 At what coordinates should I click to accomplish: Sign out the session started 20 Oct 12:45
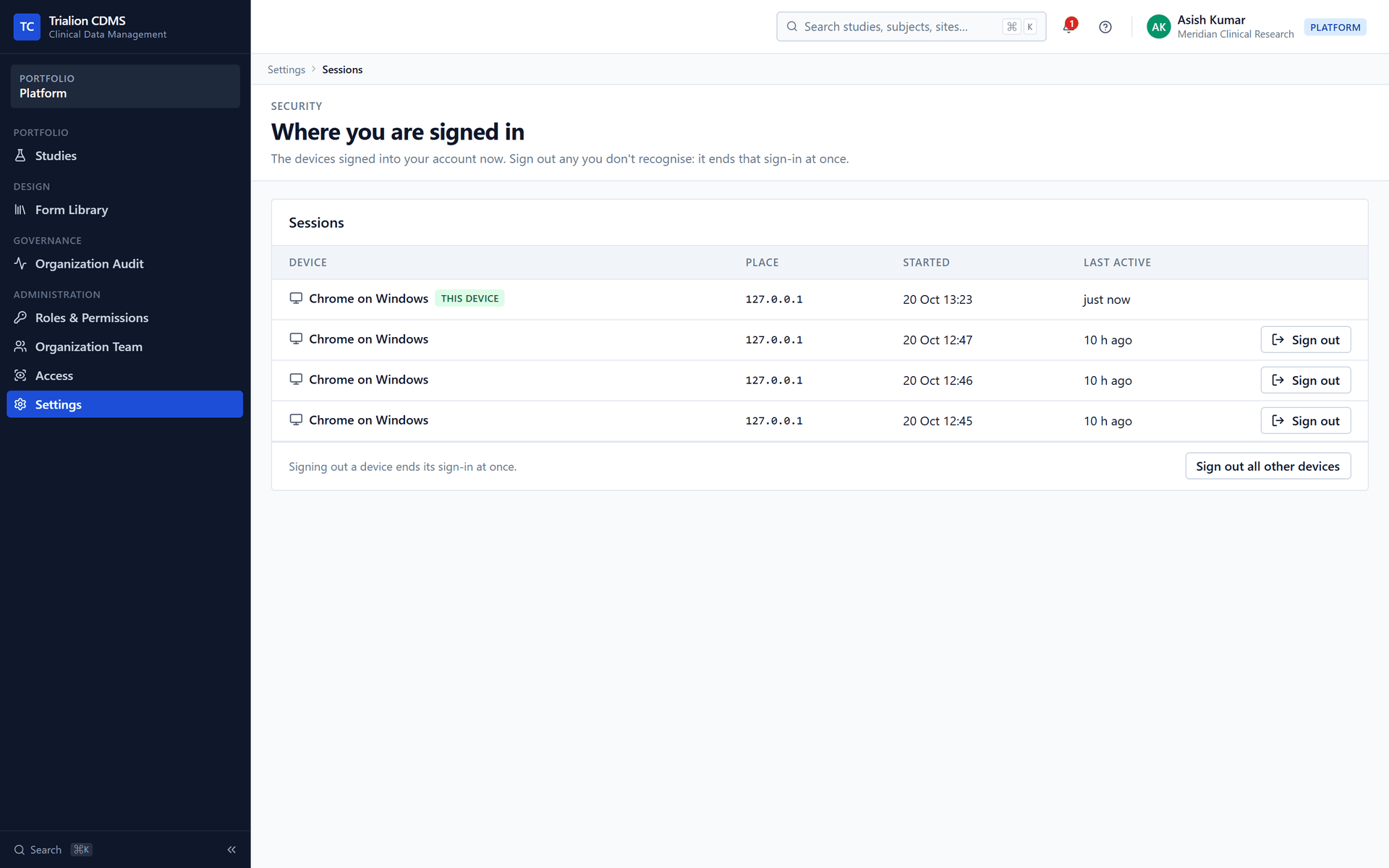click(x=1305, y=421)
